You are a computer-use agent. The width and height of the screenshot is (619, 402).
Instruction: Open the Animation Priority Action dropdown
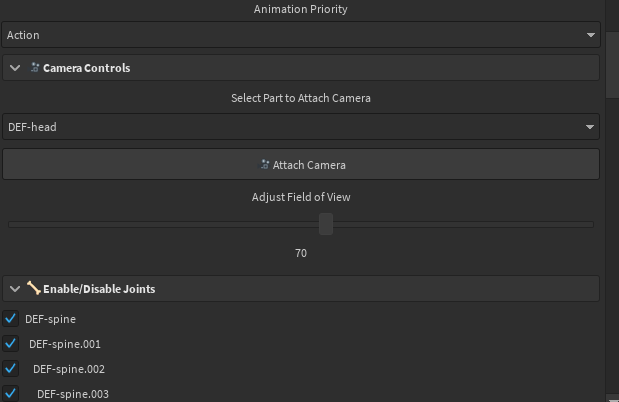[x=301, y=35]
